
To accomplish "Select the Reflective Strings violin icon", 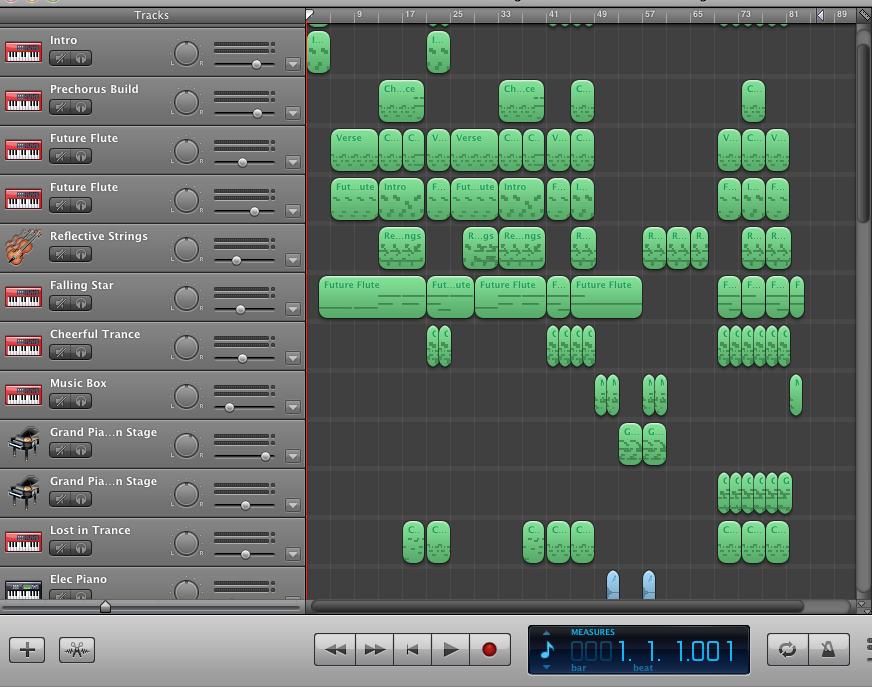I will tap(23, 247).
